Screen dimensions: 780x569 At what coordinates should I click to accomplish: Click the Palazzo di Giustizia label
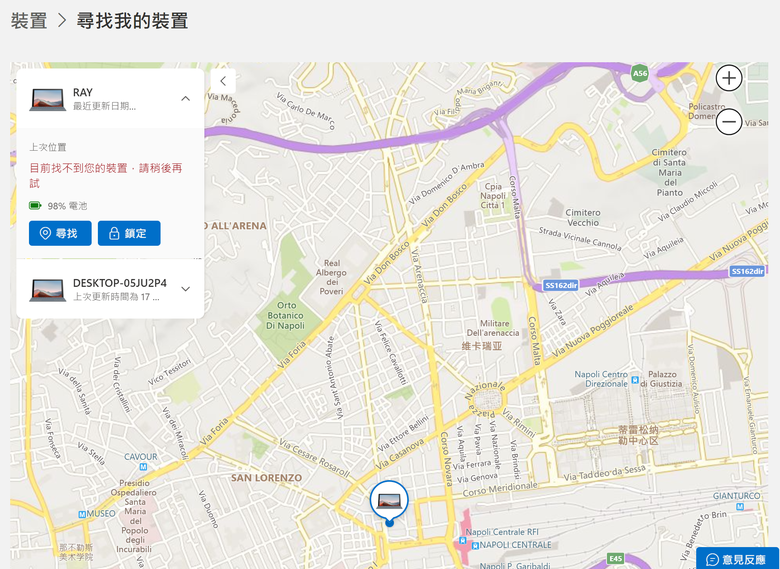[x=662, y=379]
